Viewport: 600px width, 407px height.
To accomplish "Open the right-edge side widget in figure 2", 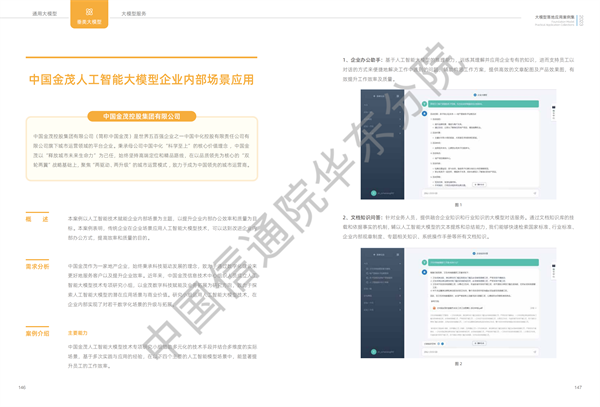I will tap(553, 271).
